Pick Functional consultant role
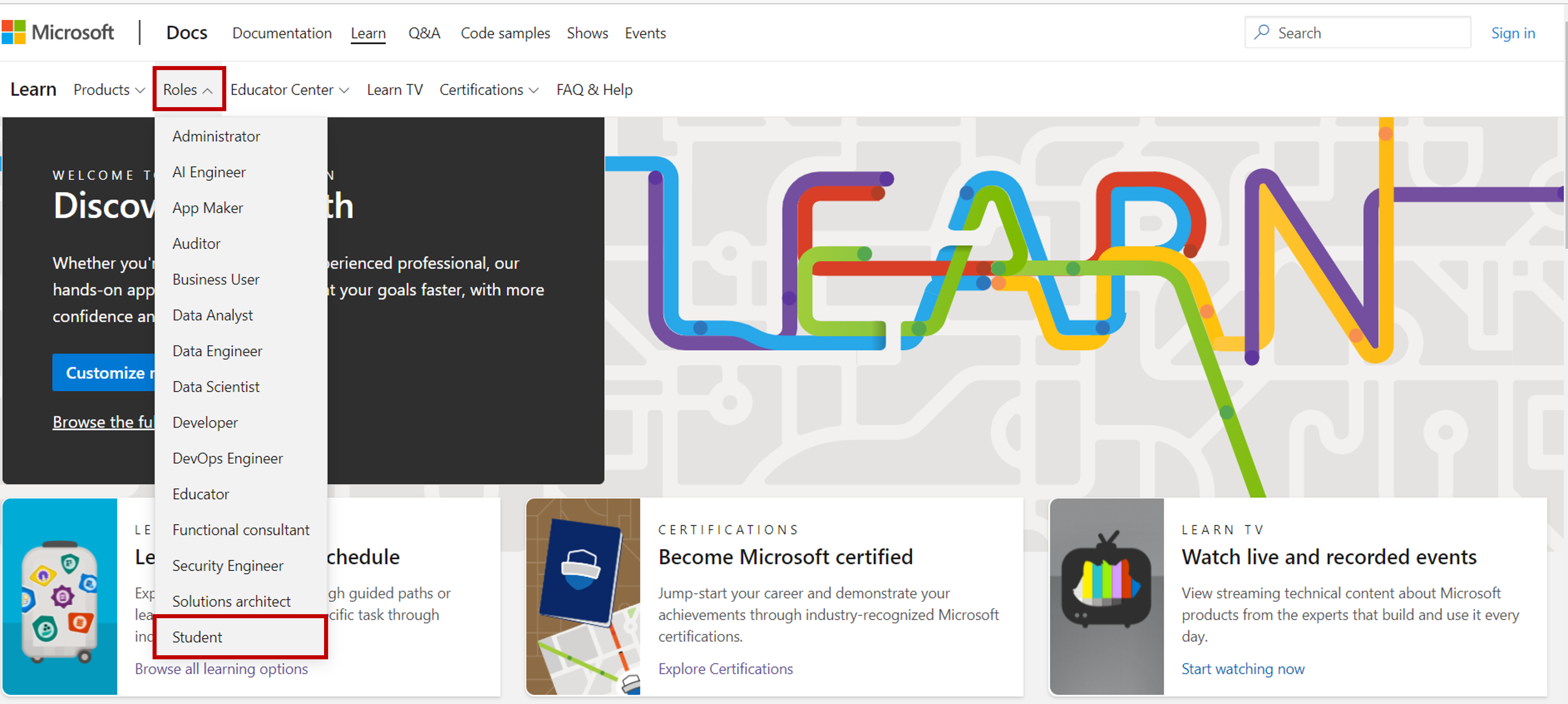The image size is (1568, 704). (241, 530)
